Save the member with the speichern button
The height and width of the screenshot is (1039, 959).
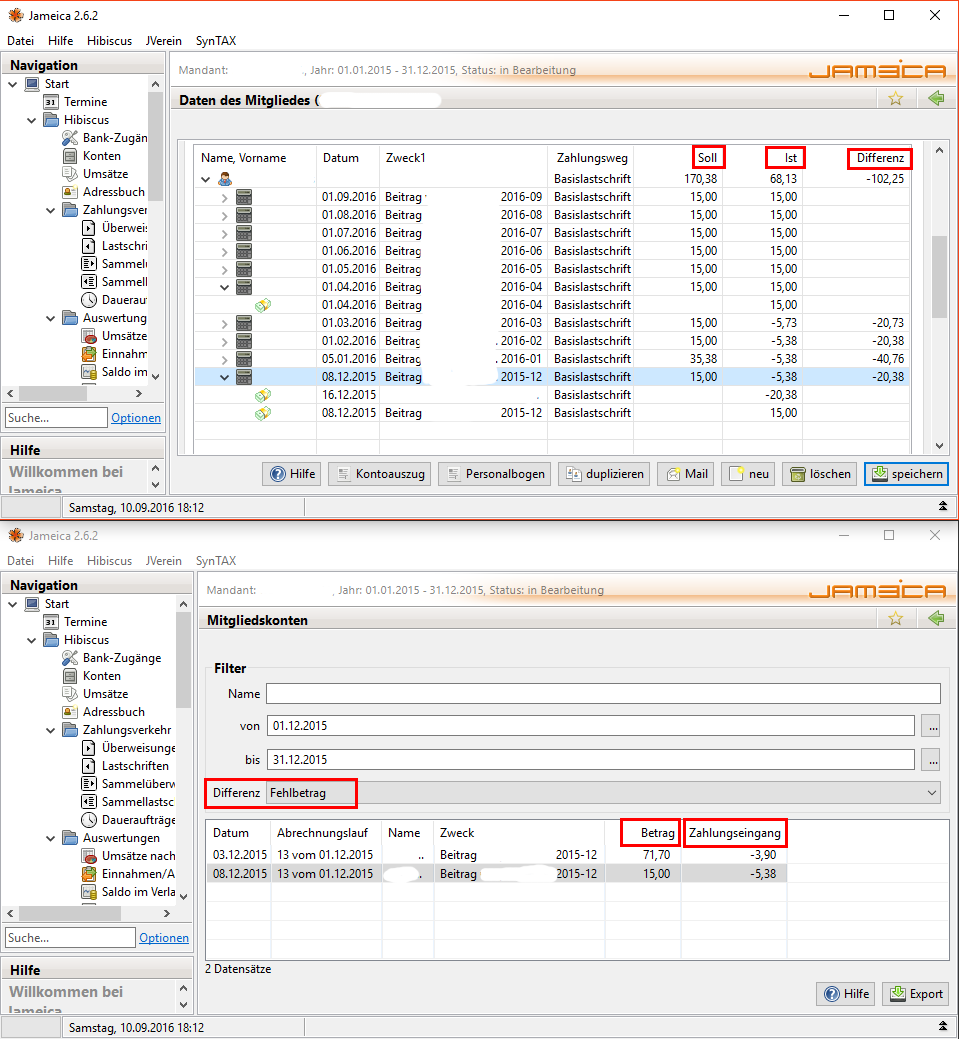point(907,474)
